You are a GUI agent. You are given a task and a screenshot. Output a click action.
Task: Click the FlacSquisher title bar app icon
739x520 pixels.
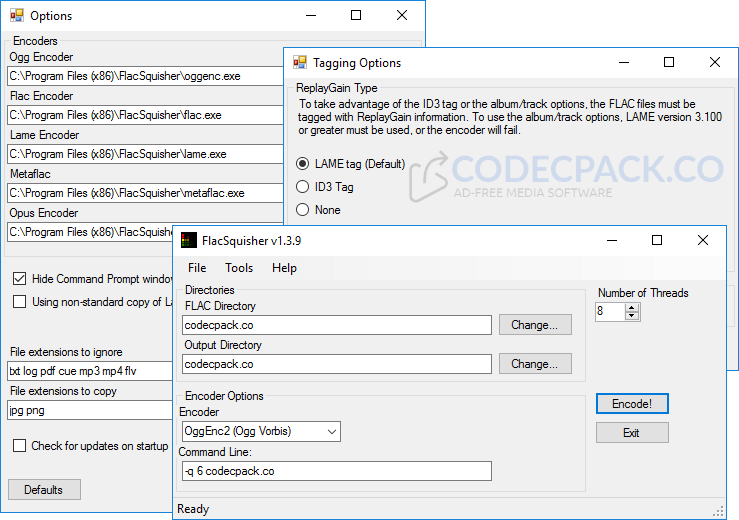pos(188,240)
